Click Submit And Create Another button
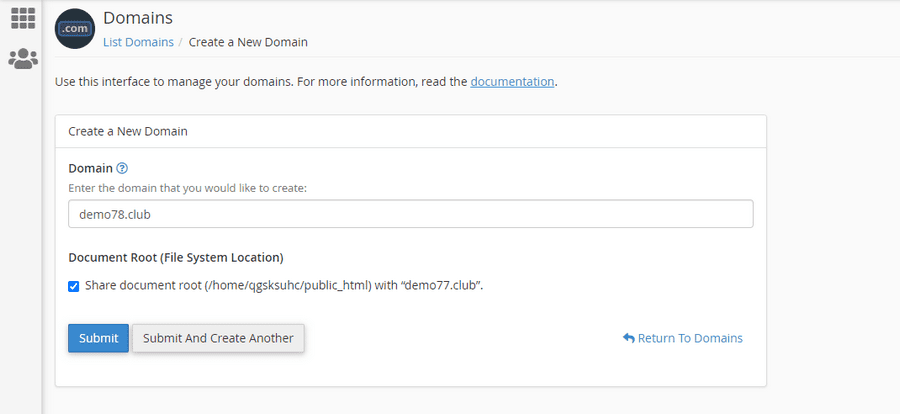The width and height of the screenshot is (900, 414). click(218, 338)
